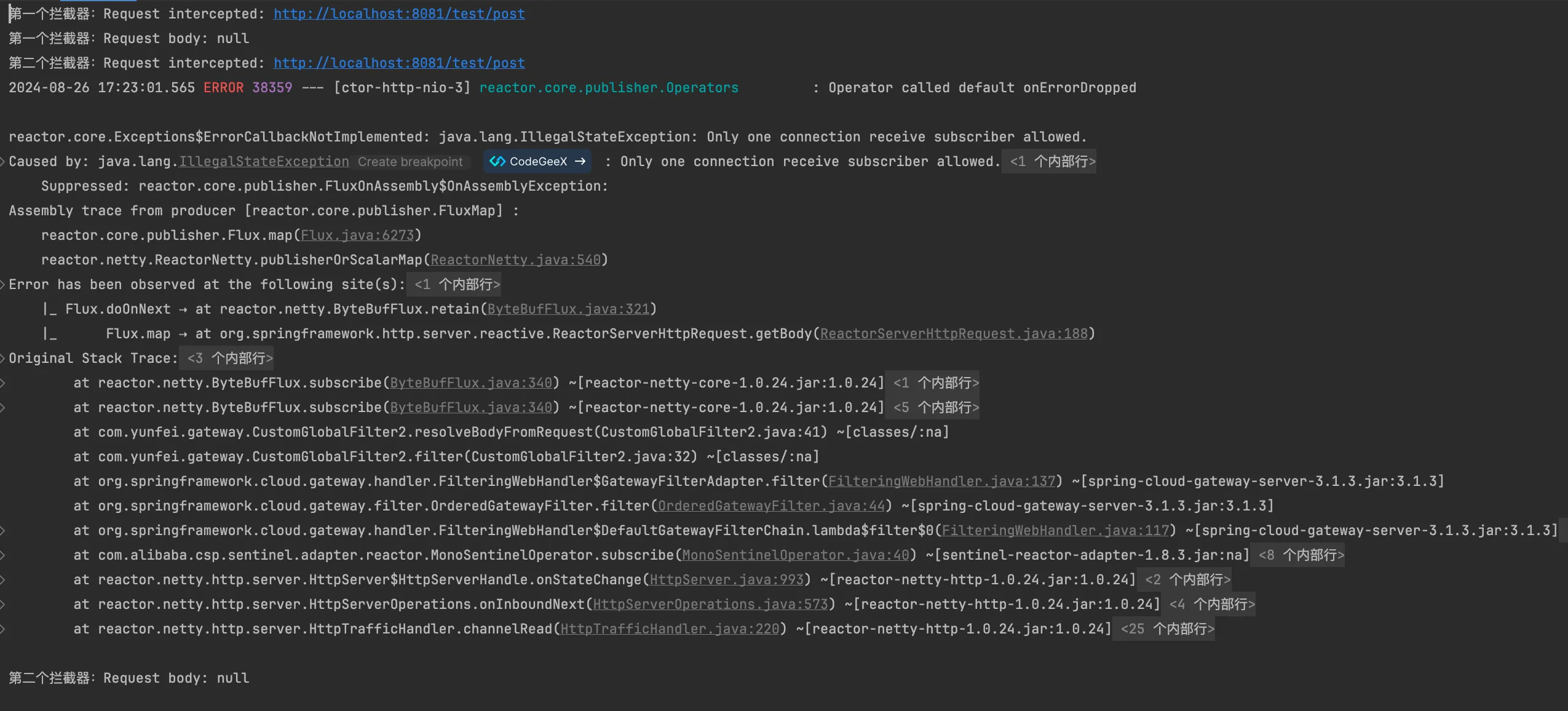Click the arrow icon in the CodeGeeX button

point(580,161)
